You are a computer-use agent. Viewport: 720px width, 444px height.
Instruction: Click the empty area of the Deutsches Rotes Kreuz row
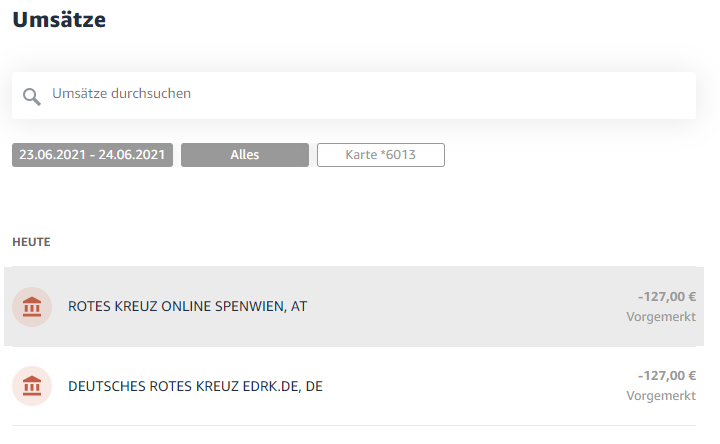pyautogui.click(x=473, y=386)
